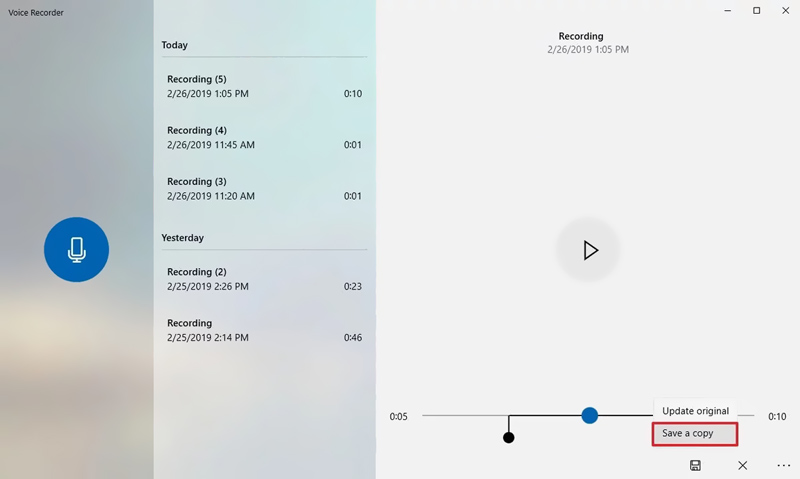Cancel trimming with the X icon
The image size is (800, 479).
(x=742, y=466)
